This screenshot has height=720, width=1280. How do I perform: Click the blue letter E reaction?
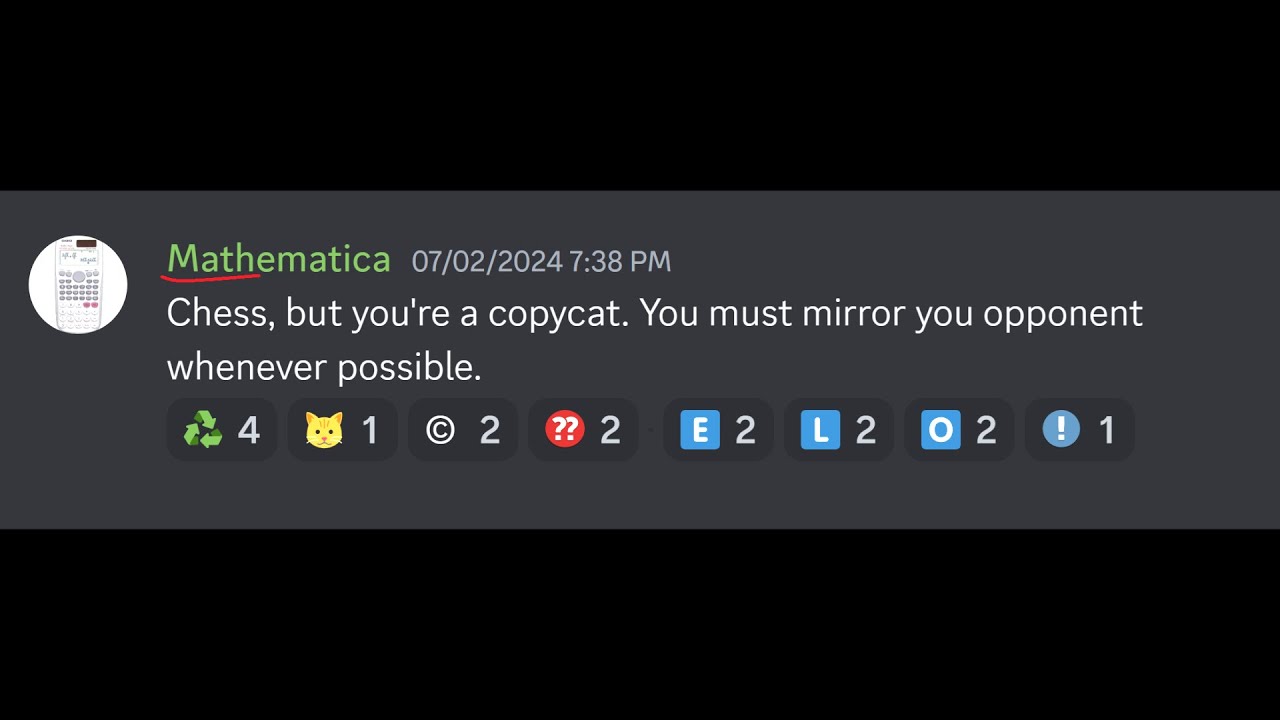point(718,430)
